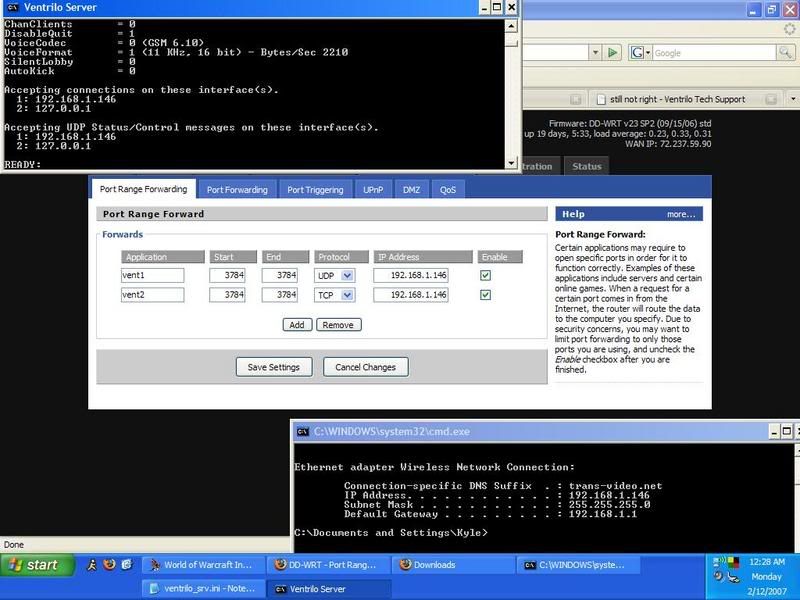Screen dimensions: 800x600
Task: Click the Remove button under Forwards
Action: (x=338, y=325)
